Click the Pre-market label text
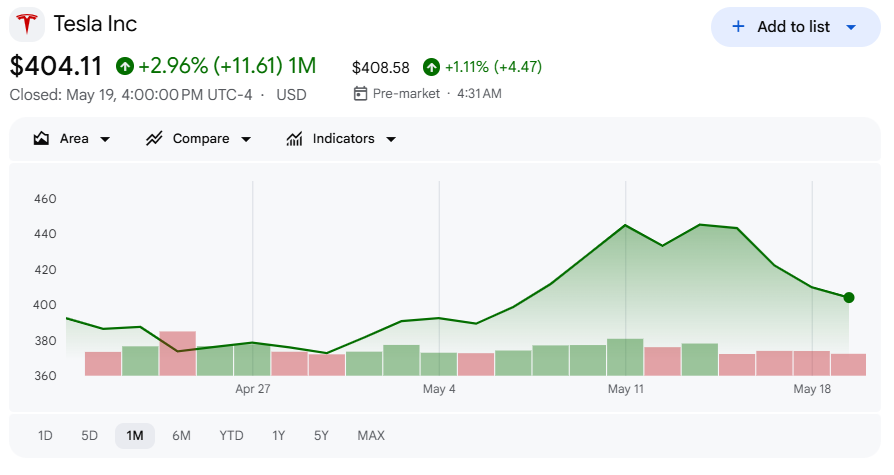Viewport: 894px width, 475px height. [x=406, y=94]
